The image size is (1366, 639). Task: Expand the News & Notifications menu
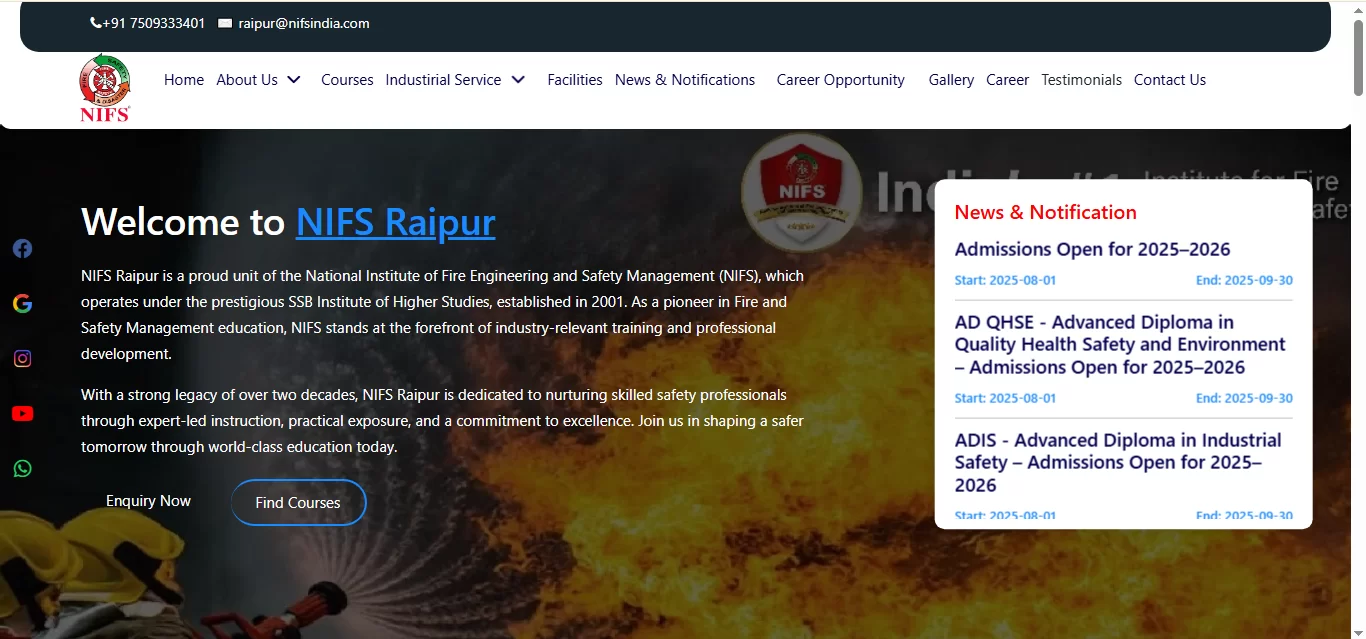[x=684, y=79]
